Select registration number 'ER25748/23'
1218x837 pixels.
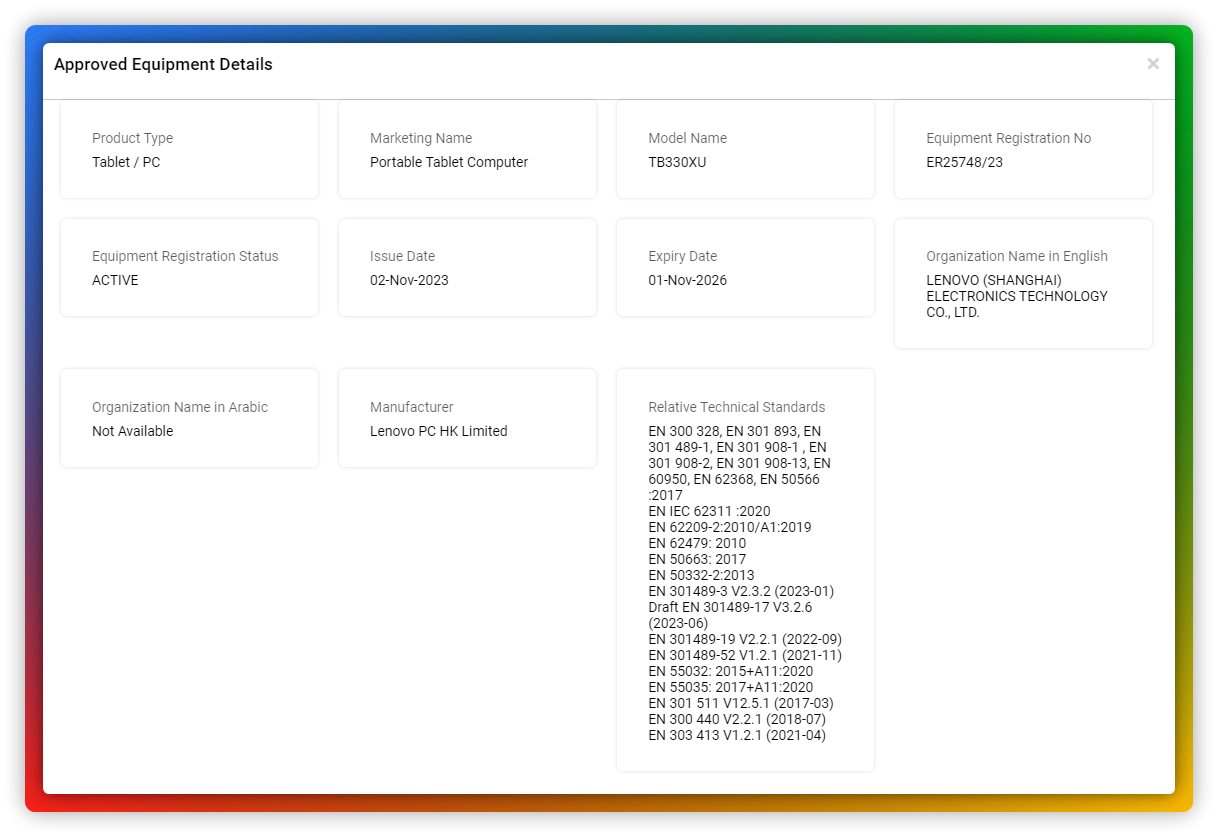[965, 162]
